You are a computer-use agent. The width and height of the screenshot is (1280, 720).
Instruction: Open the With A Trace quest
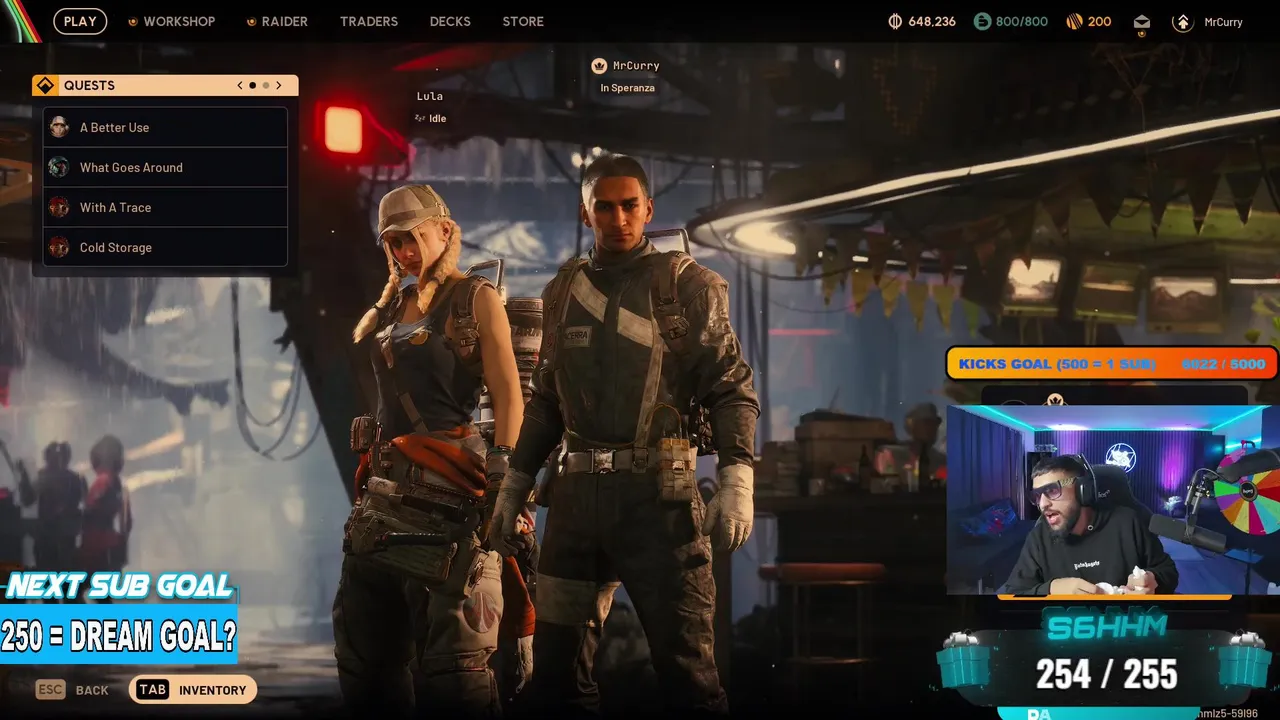165,207
